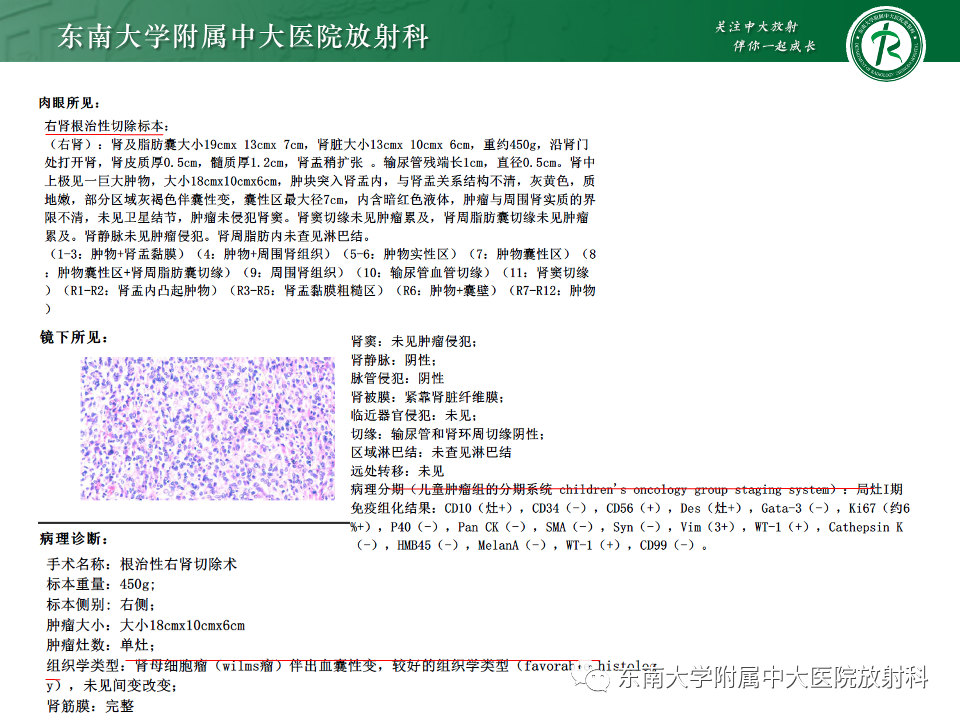The width and height of the screenshot is (960, 720).
Task: Click the line 手术名称：根治性右肾切除术
Action: (x=142, y=564)
